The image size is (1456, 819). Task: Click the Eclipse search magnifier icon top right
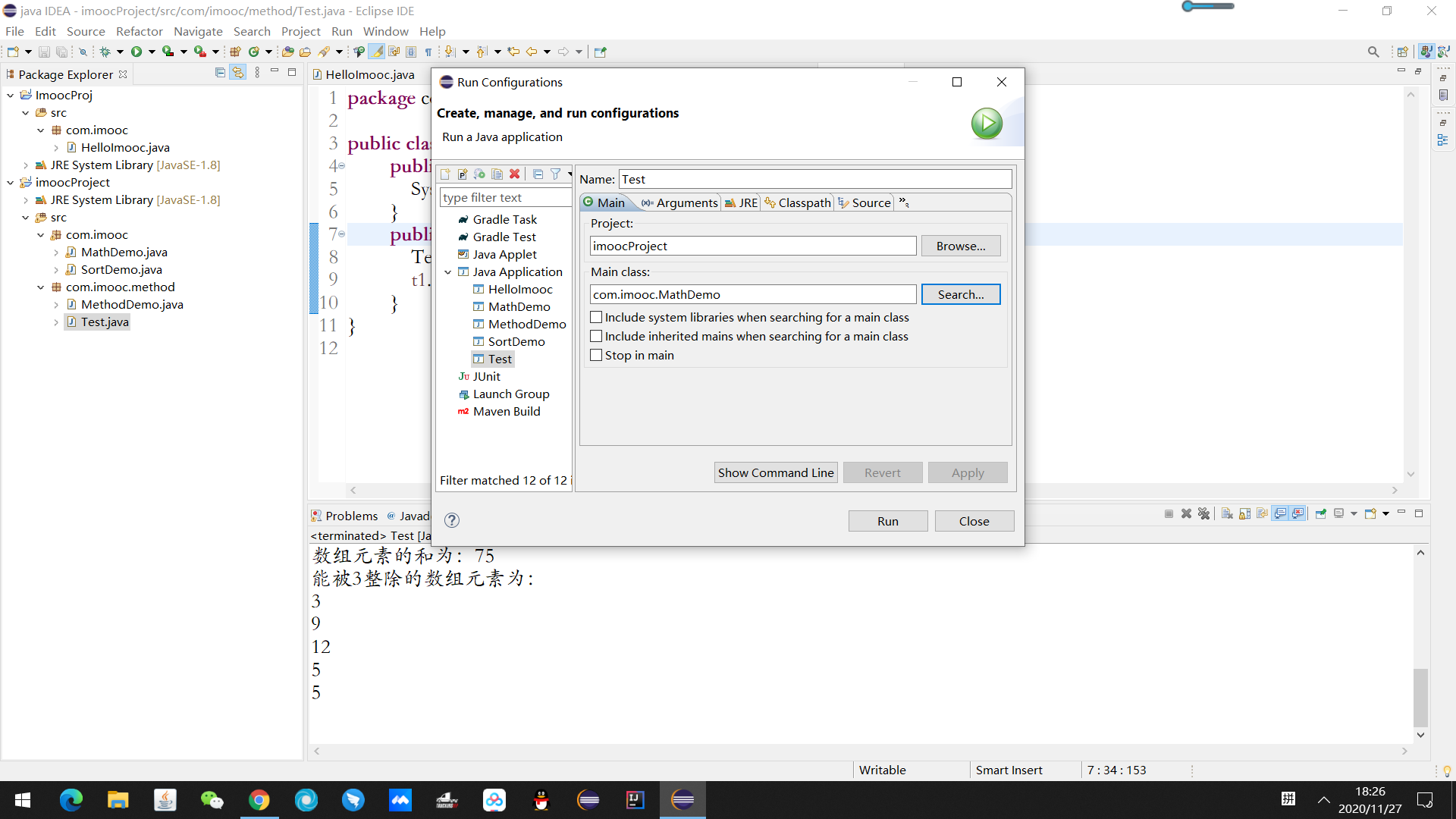1373,52
